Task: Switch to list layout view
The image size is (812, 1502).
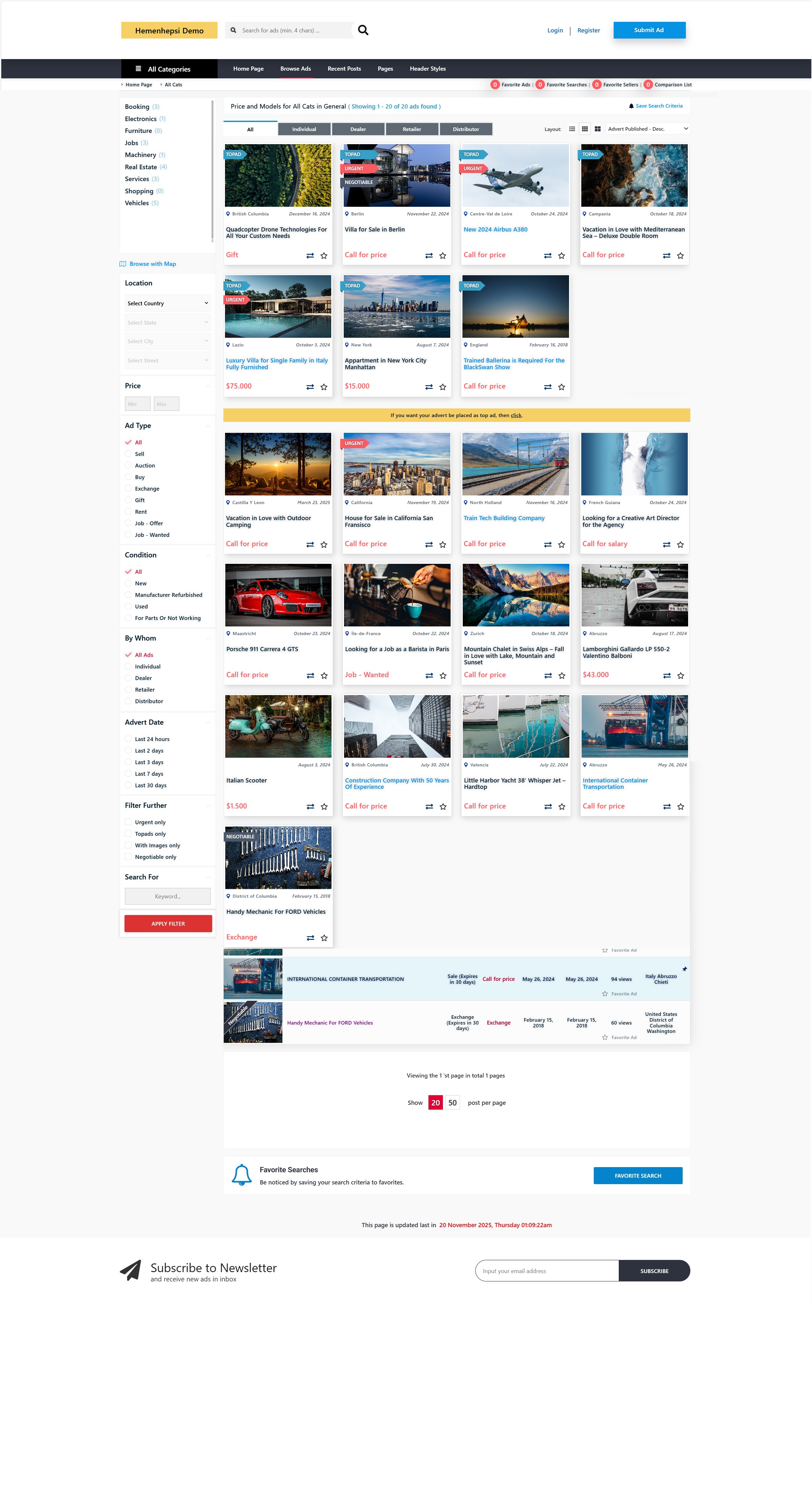Action: coord(572,129)
